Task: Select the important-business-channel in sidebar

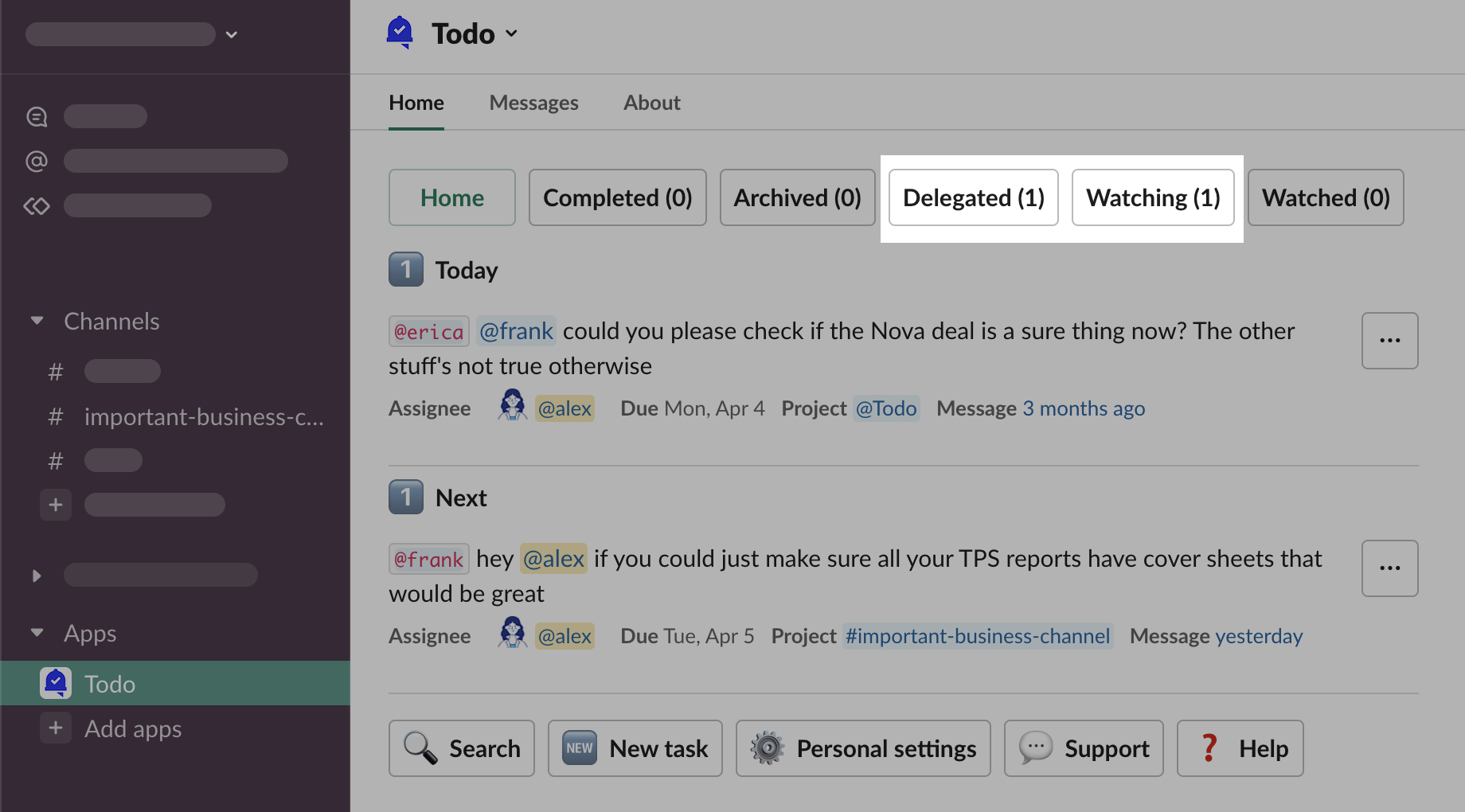Action: tap(204, 416)
